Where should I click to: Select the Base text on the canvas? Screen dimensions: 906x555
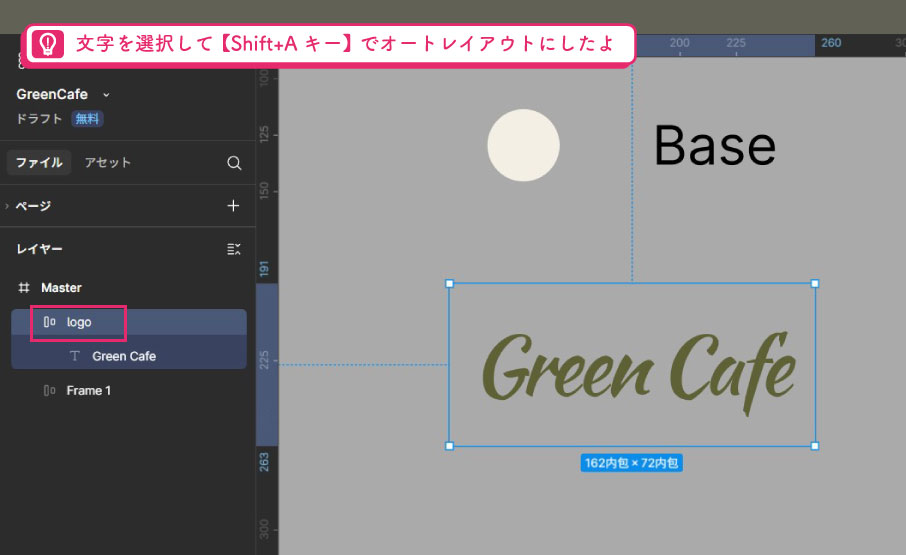pos(715,146)
